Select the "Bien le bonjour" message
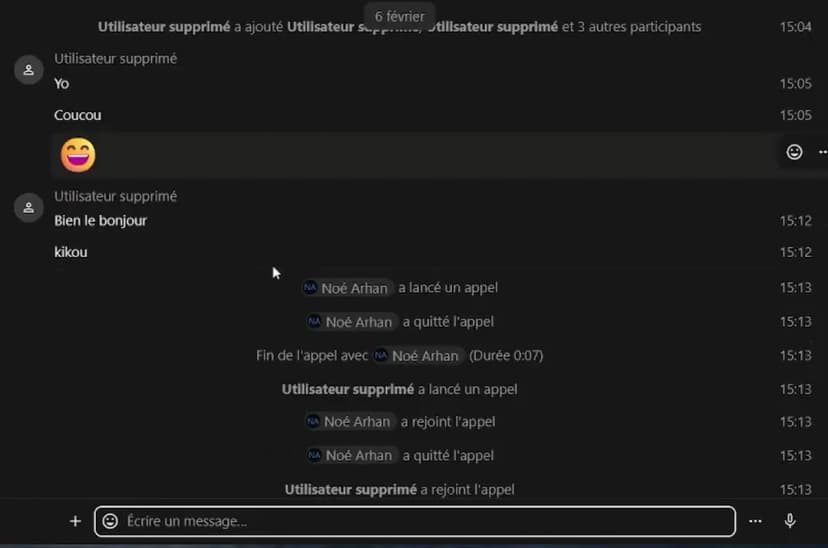The width and height of the screenshot is (828, 548). coord(100,220)
